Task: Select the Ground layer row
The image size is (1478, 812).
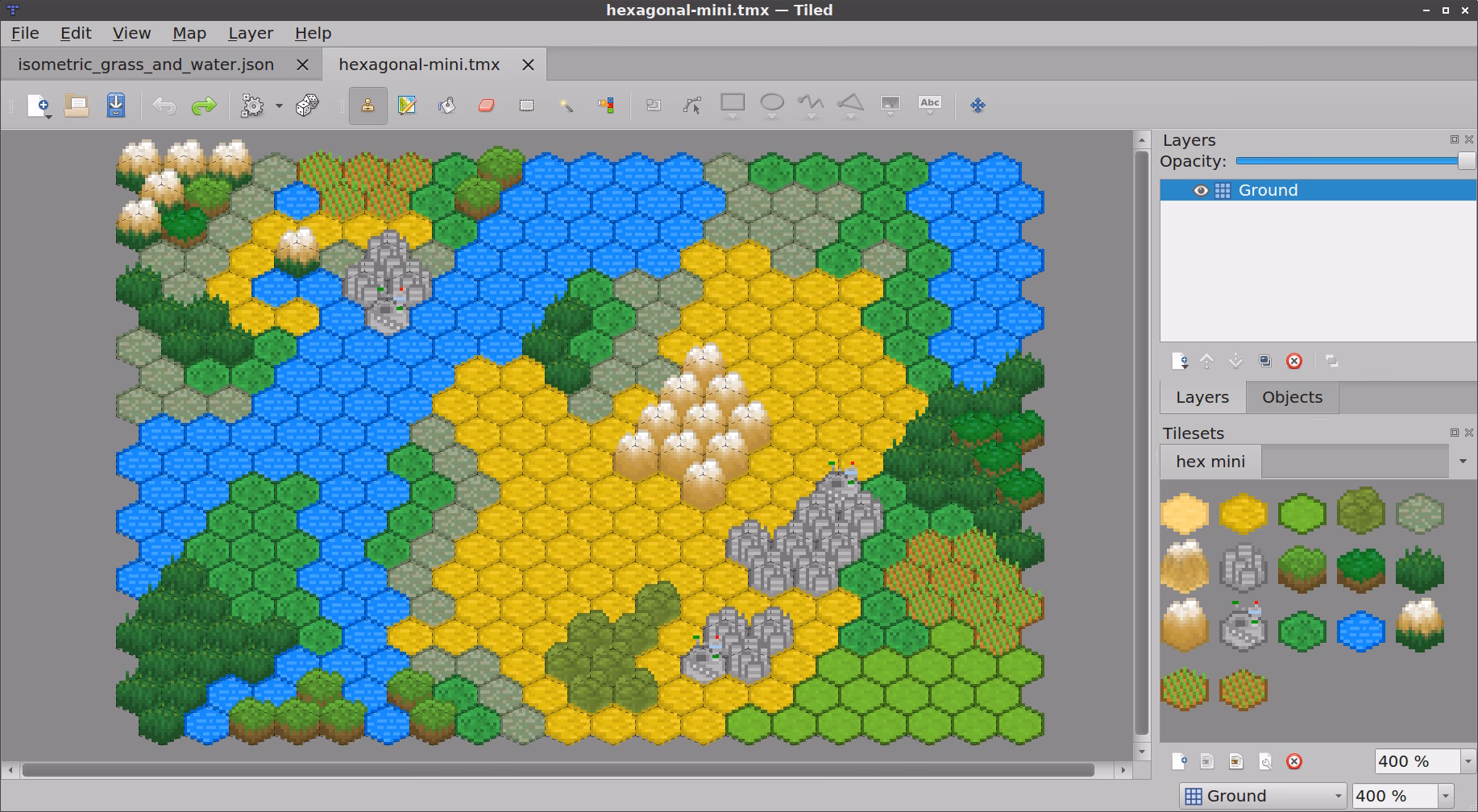Action: pos(1318,191)
